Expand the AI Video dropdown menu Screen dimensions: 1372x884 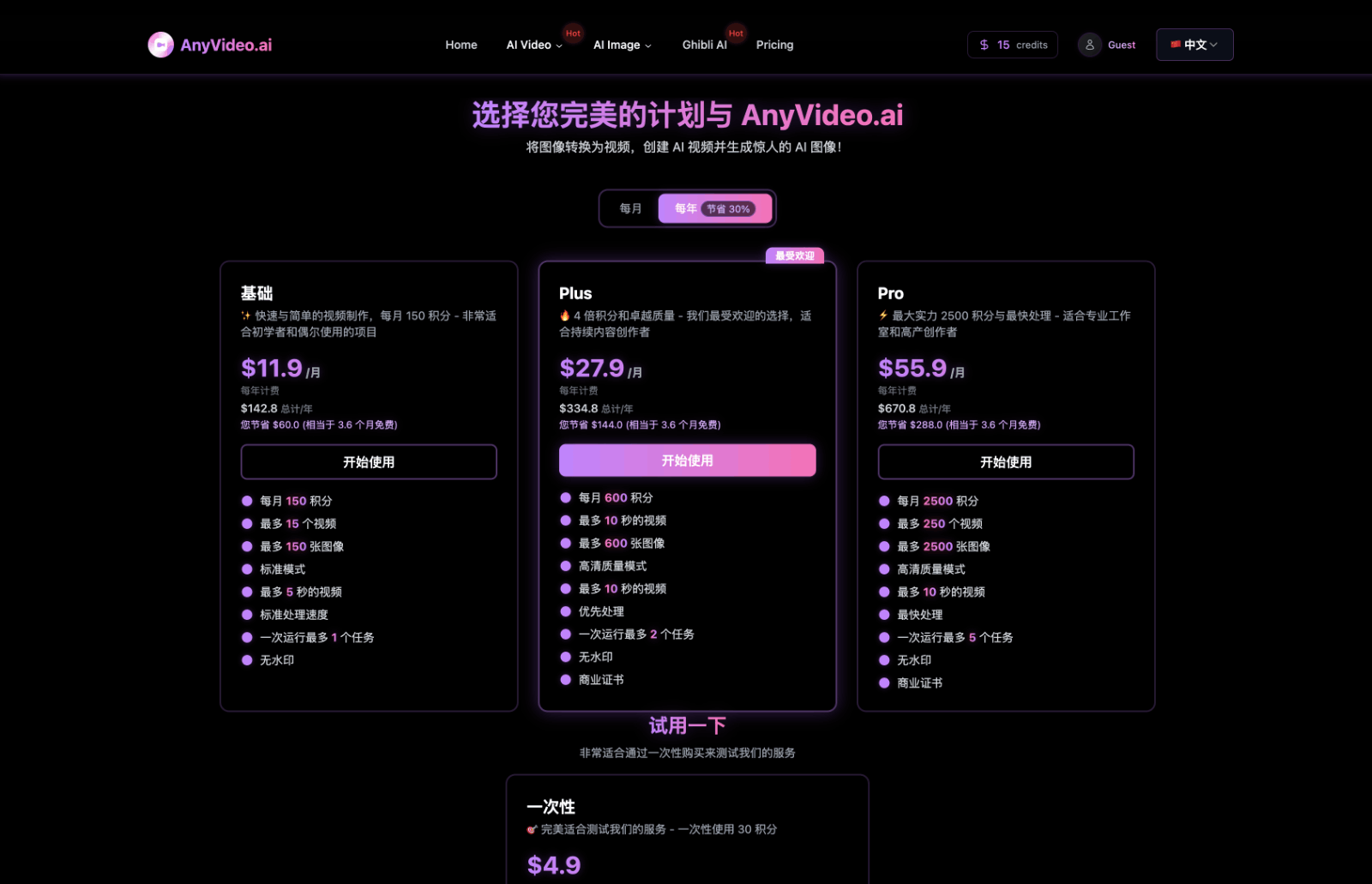534,45
